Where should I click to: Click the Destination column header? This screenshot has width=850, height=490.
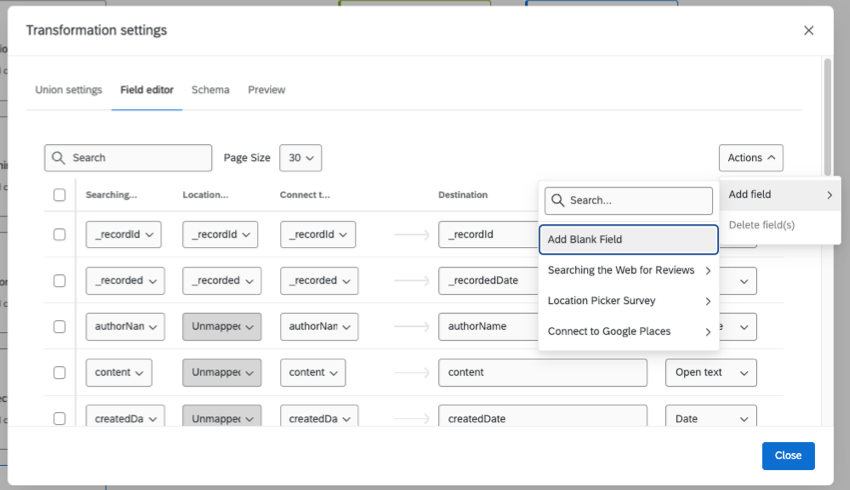pyautogui.click(x=463, y=195)
